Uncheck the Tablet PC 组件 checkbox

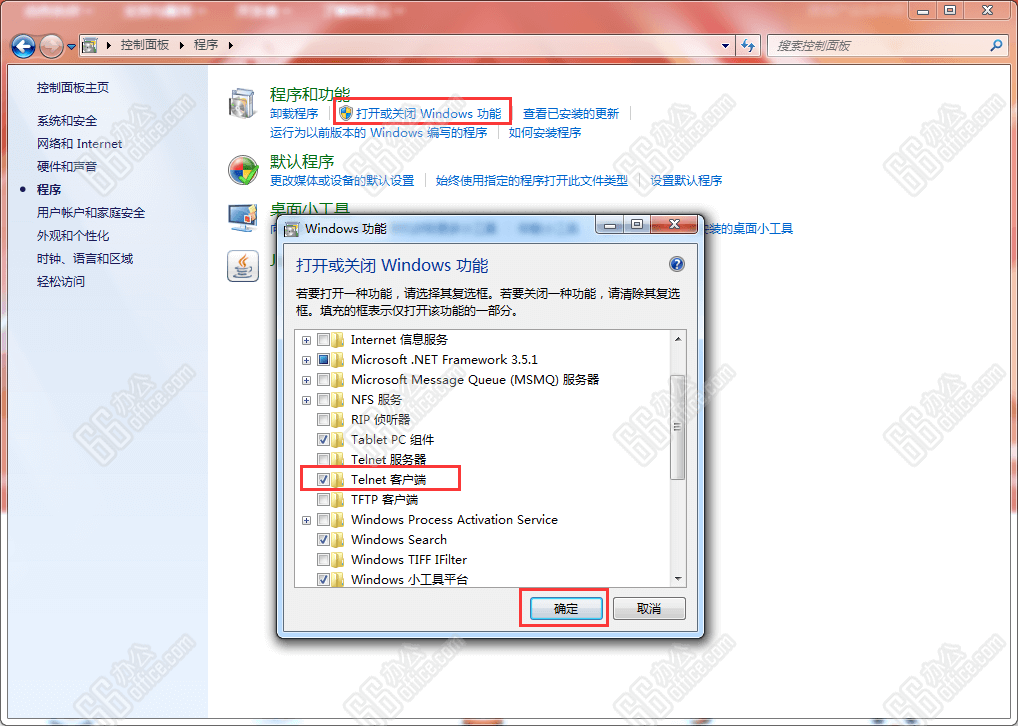pyautogui.click(x=323, y=440)
